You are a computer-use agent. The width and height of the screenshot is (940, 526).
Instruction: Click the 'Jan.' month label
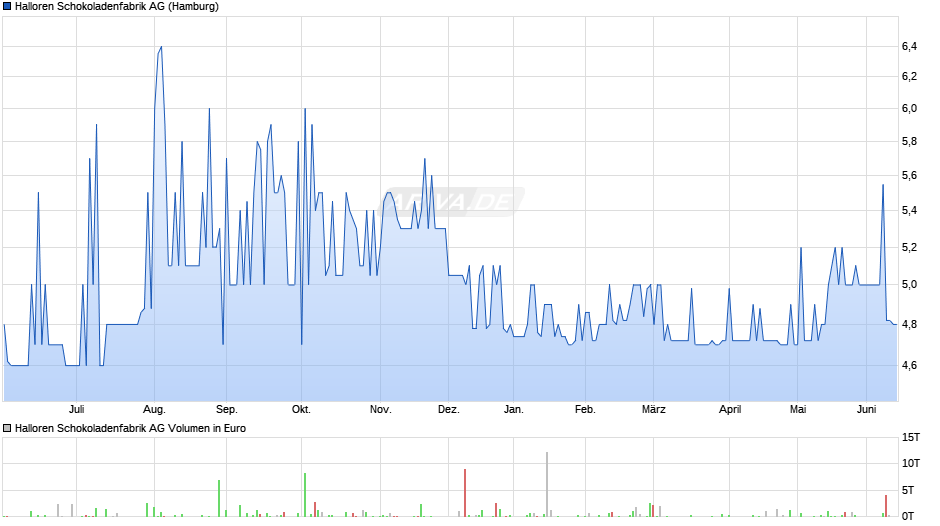coord(513,410)
